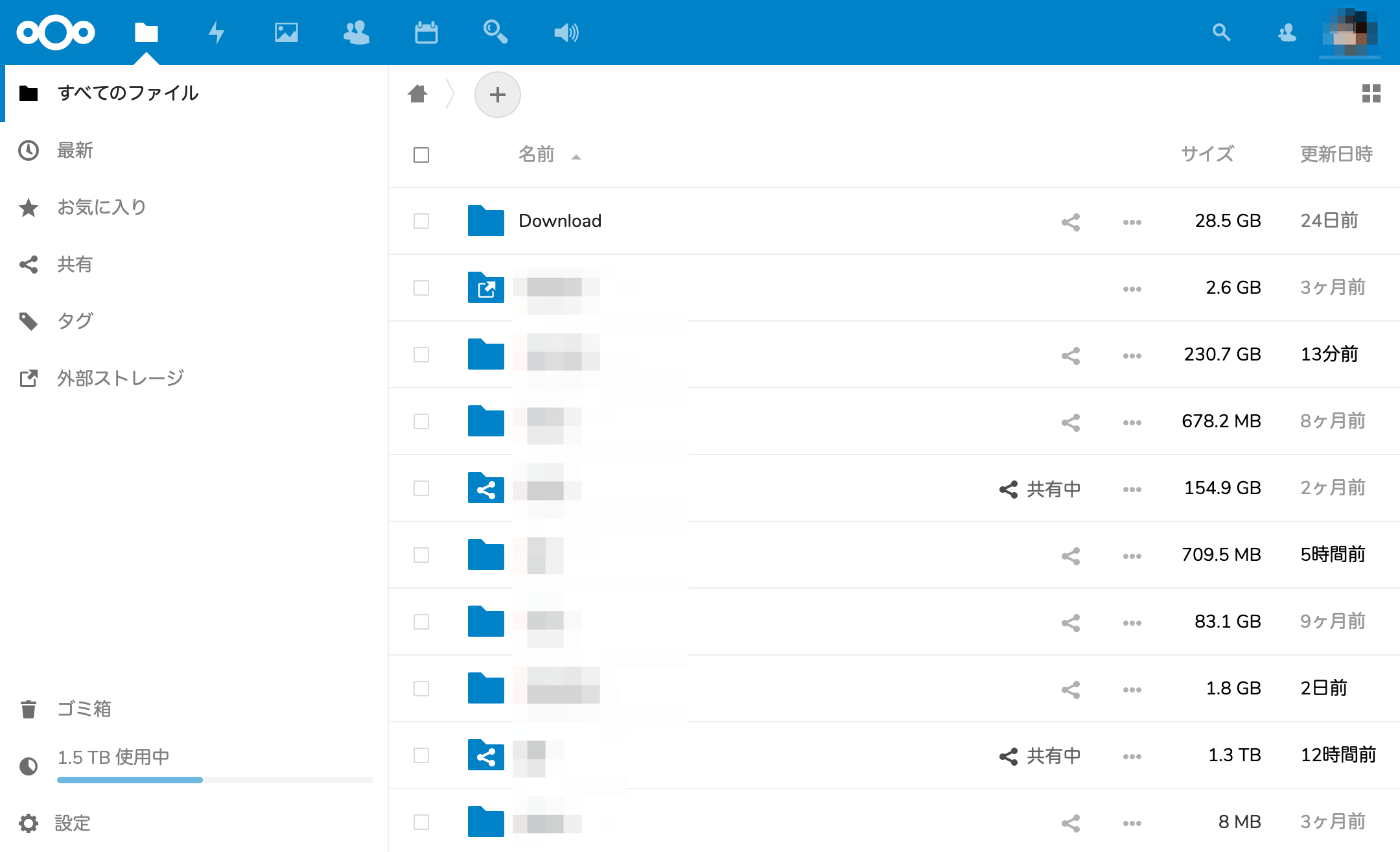Open the contacts menu in the top-right
Screen dimensions: 1400x852
(x=1287, y=32)
